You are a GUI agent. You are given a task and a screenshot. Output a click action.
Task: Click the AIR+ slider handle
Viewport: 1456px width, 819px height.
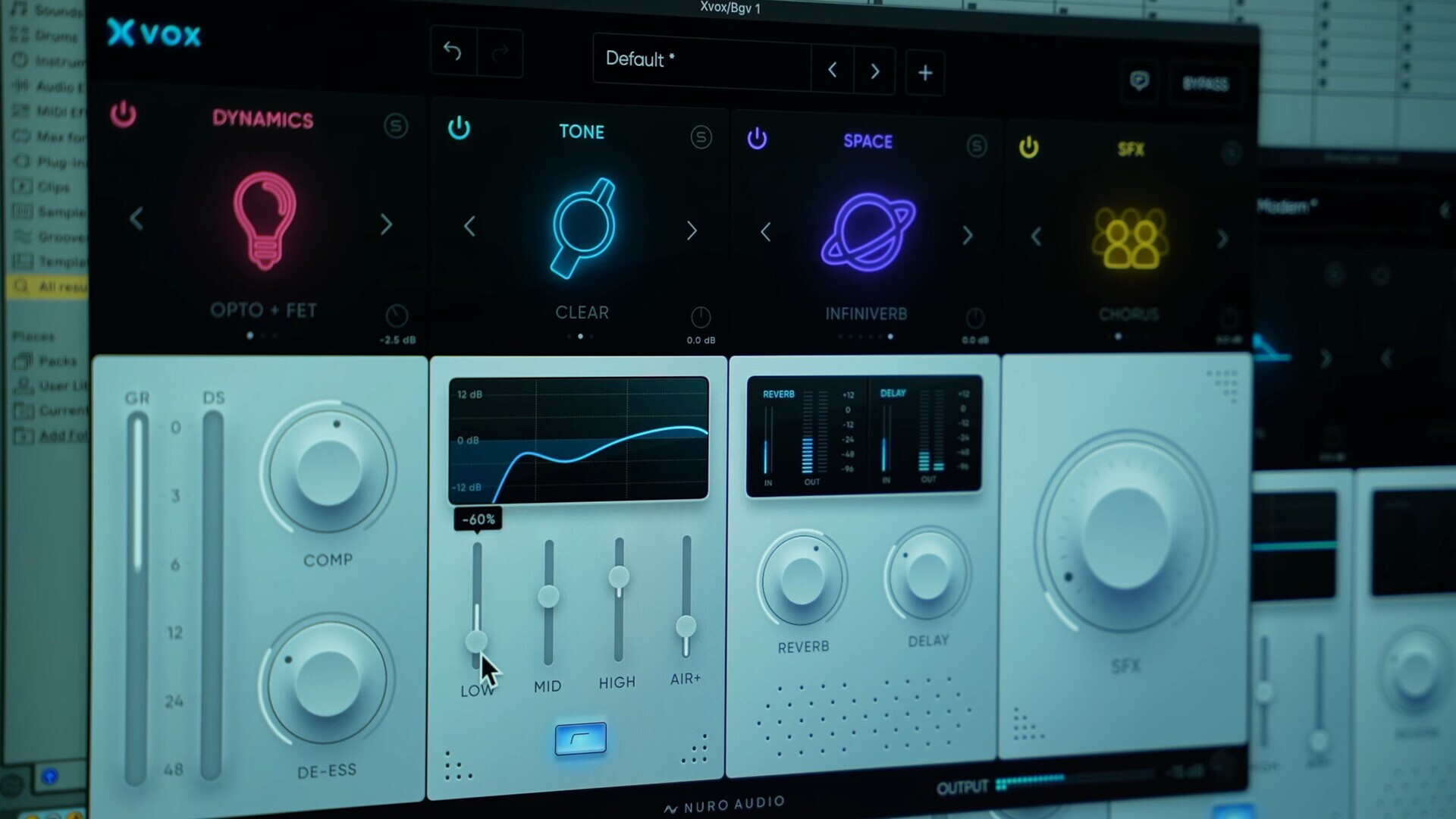[x=686, y=626]
